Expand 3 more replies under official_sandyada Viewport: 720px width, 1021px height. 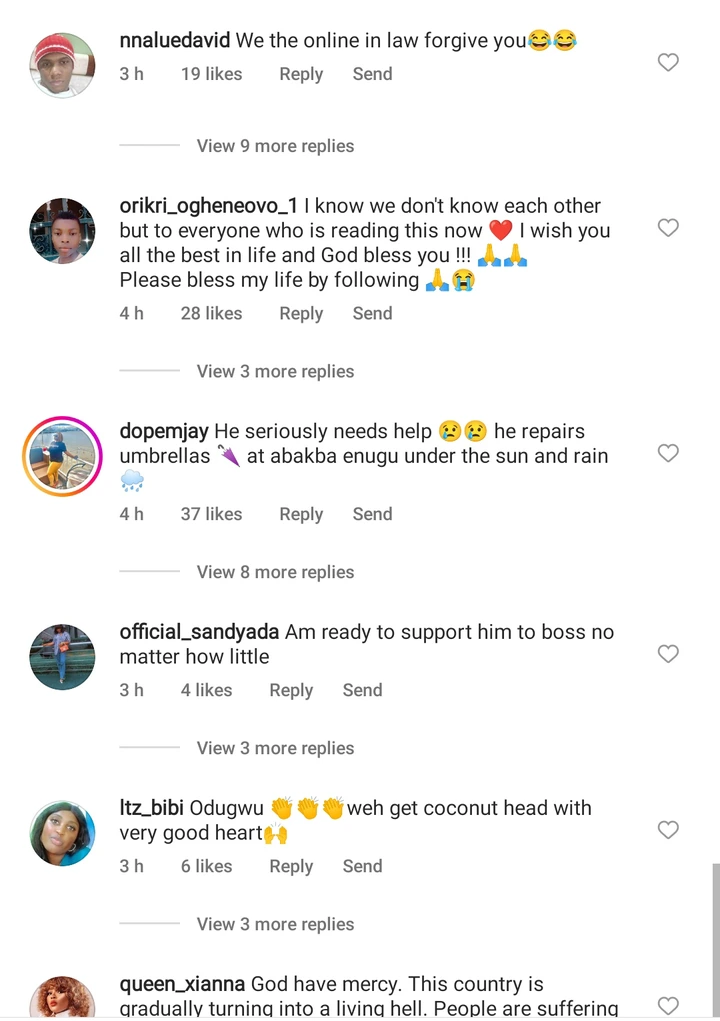[275, 748]
